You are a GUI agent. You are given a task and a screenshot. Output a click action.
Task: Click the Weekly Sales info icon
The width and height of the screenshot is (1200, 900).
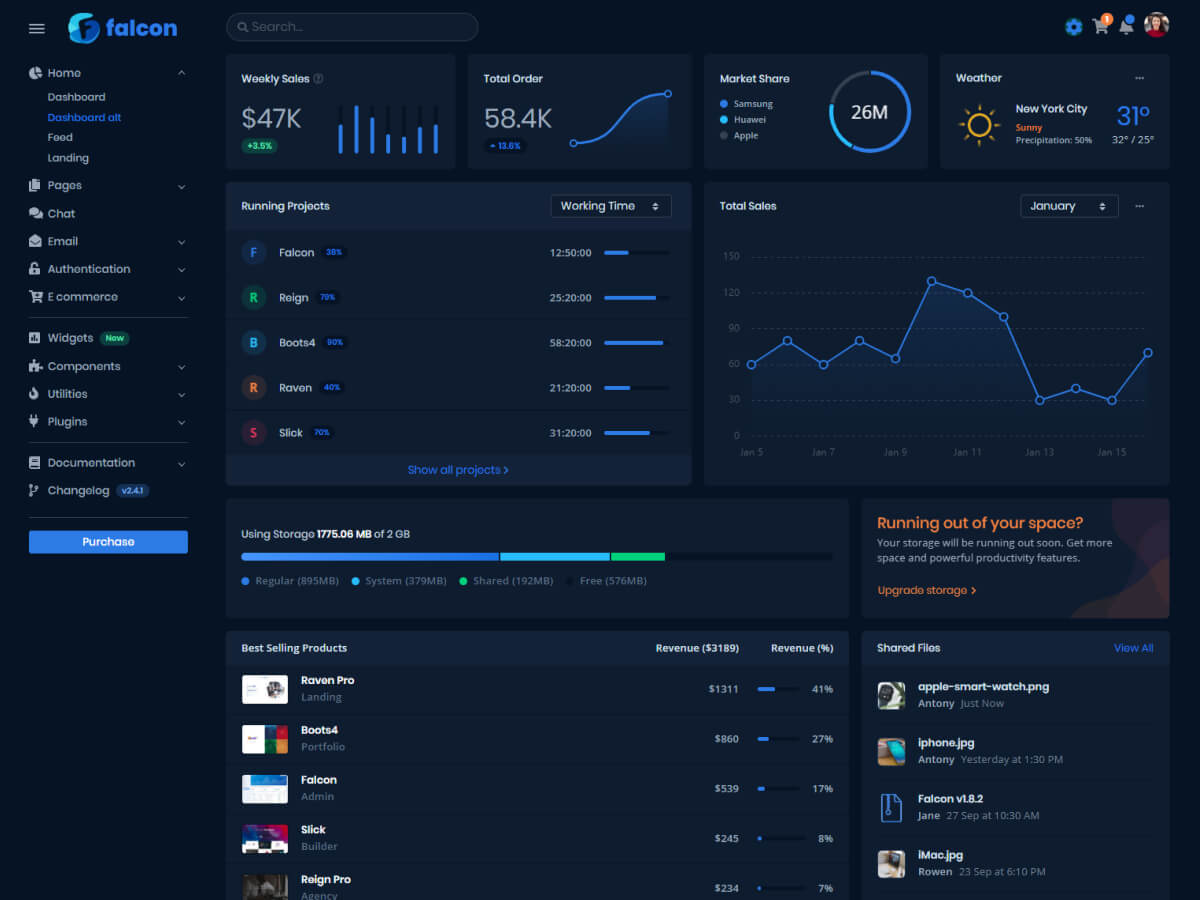tap(318, 79)
